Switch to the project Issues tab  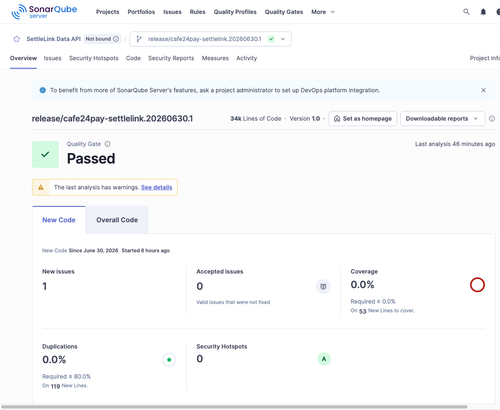coord(52,58)
